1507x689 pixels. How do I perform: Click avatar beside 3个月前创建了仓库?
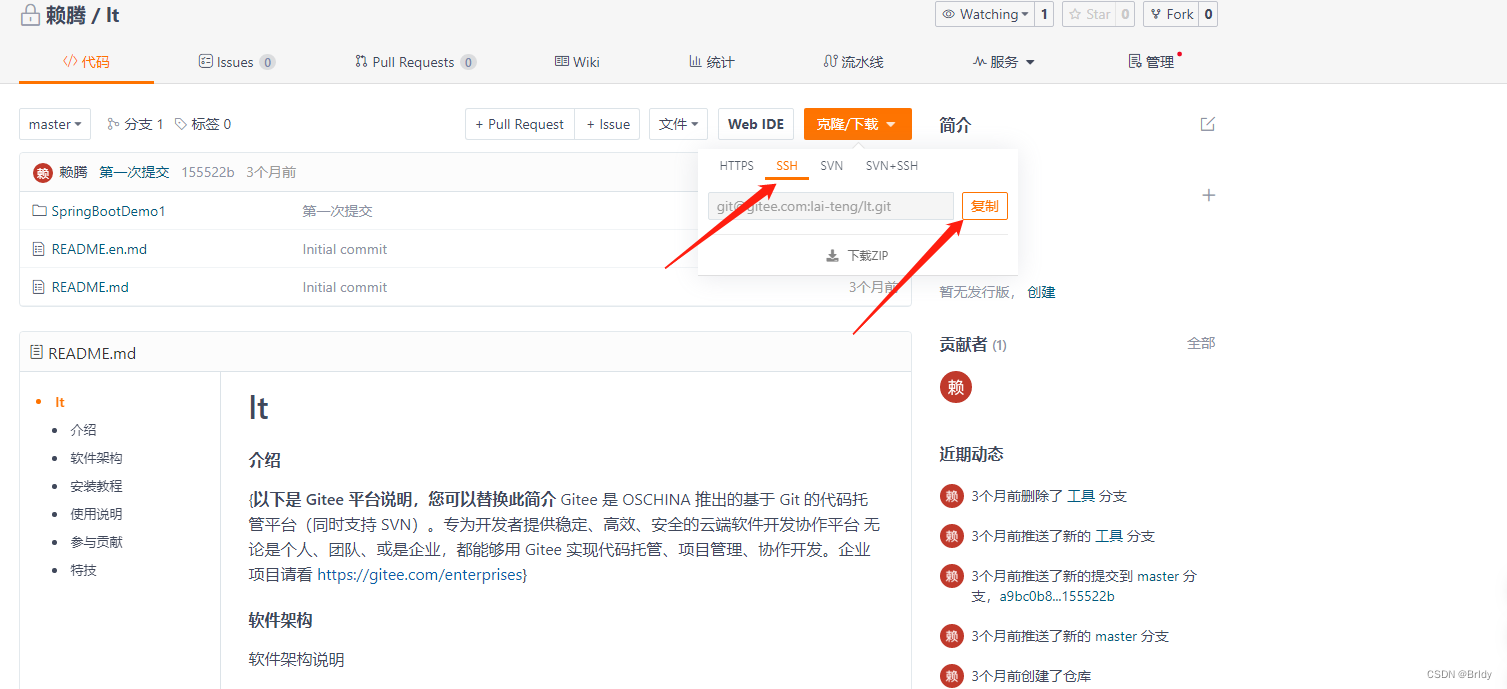(x=952, y=676)
